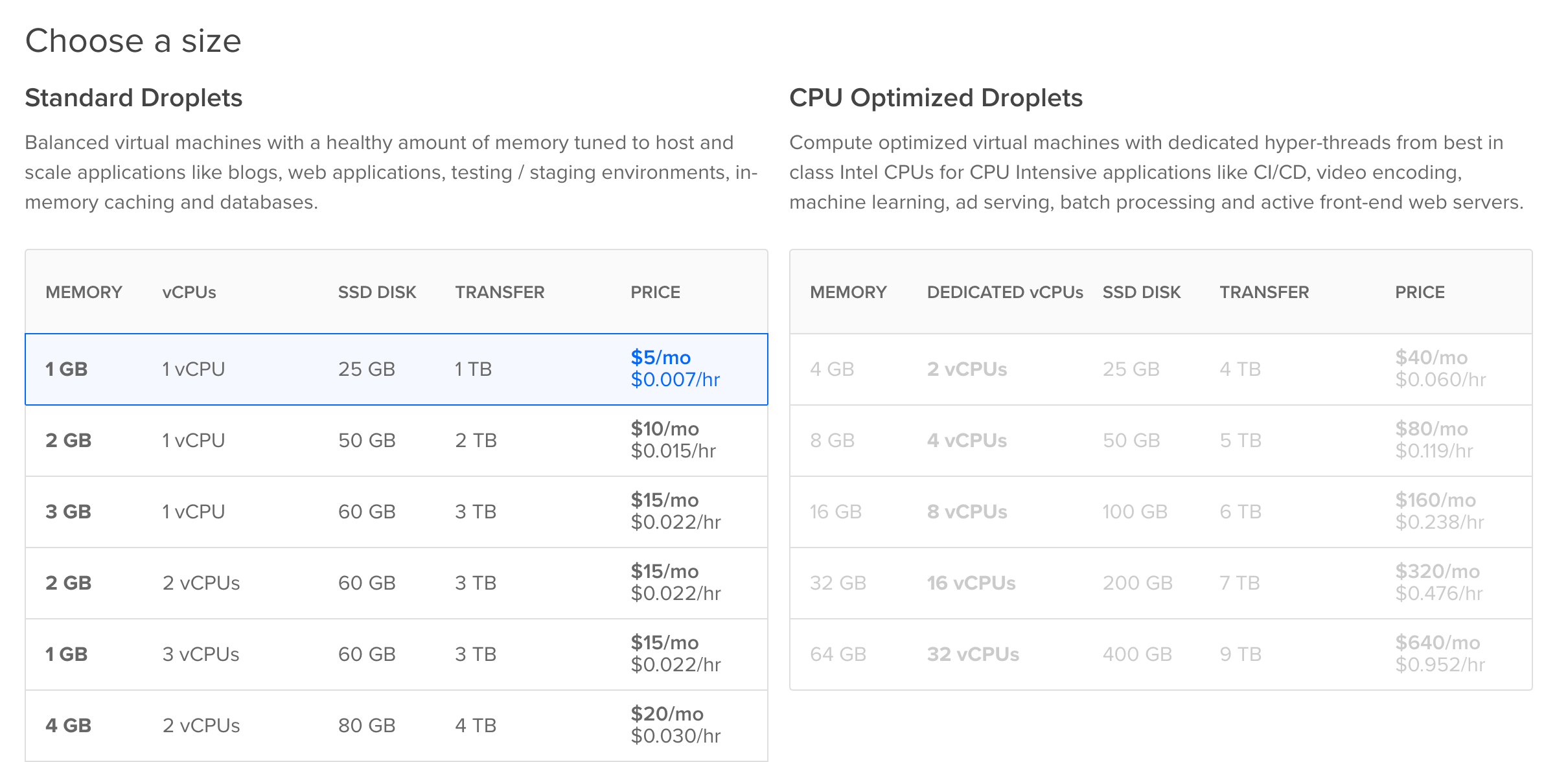Select the 3 GB 1 vCPU droplet
This screenshot has height=762, width=1568.
[x=396, y=512]
